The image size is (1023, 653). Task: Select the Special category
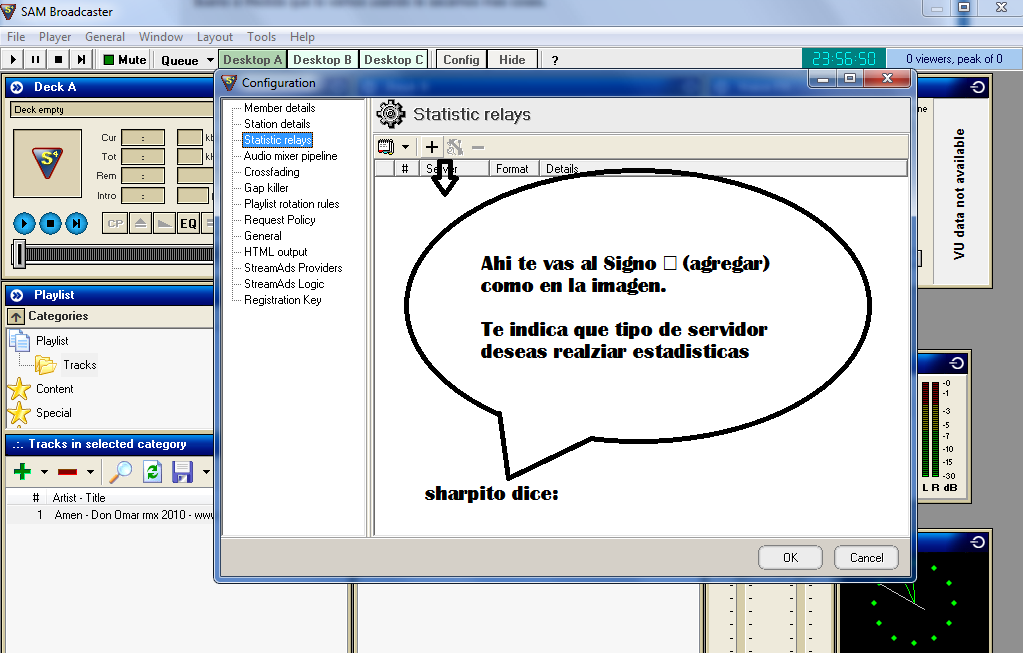tap(53, 413)
